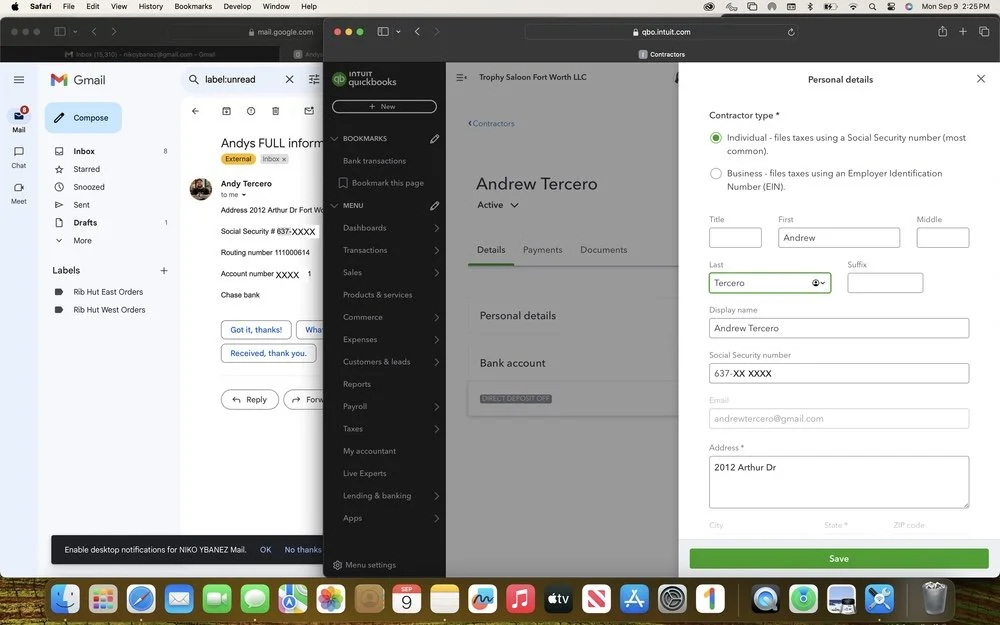Open the History menu in the menu bar
The width and height of the screenshot is (1000, 625).
pos(151,6)
